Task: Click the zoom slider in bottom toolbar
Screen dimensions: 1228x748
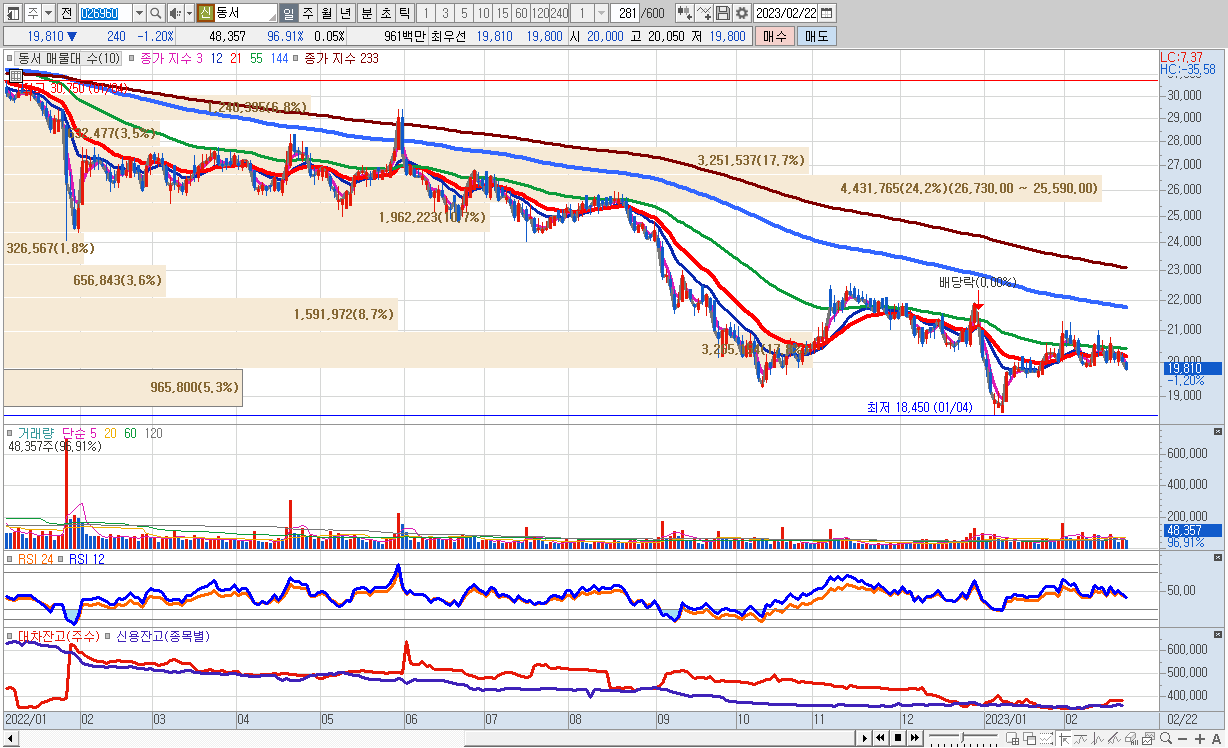Action: [964, 738]
